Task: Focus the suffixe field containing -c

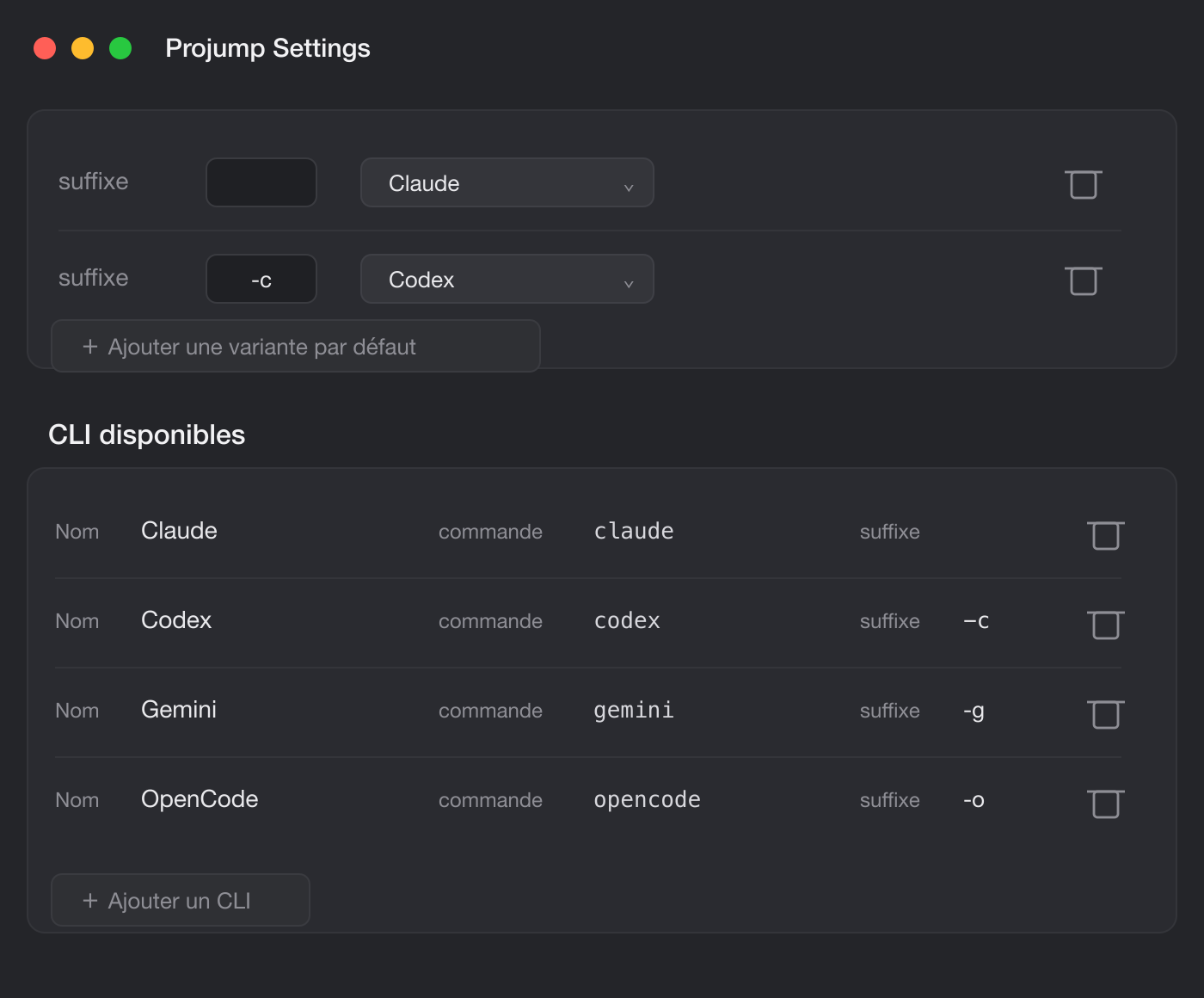Action: tap(261, 279)
